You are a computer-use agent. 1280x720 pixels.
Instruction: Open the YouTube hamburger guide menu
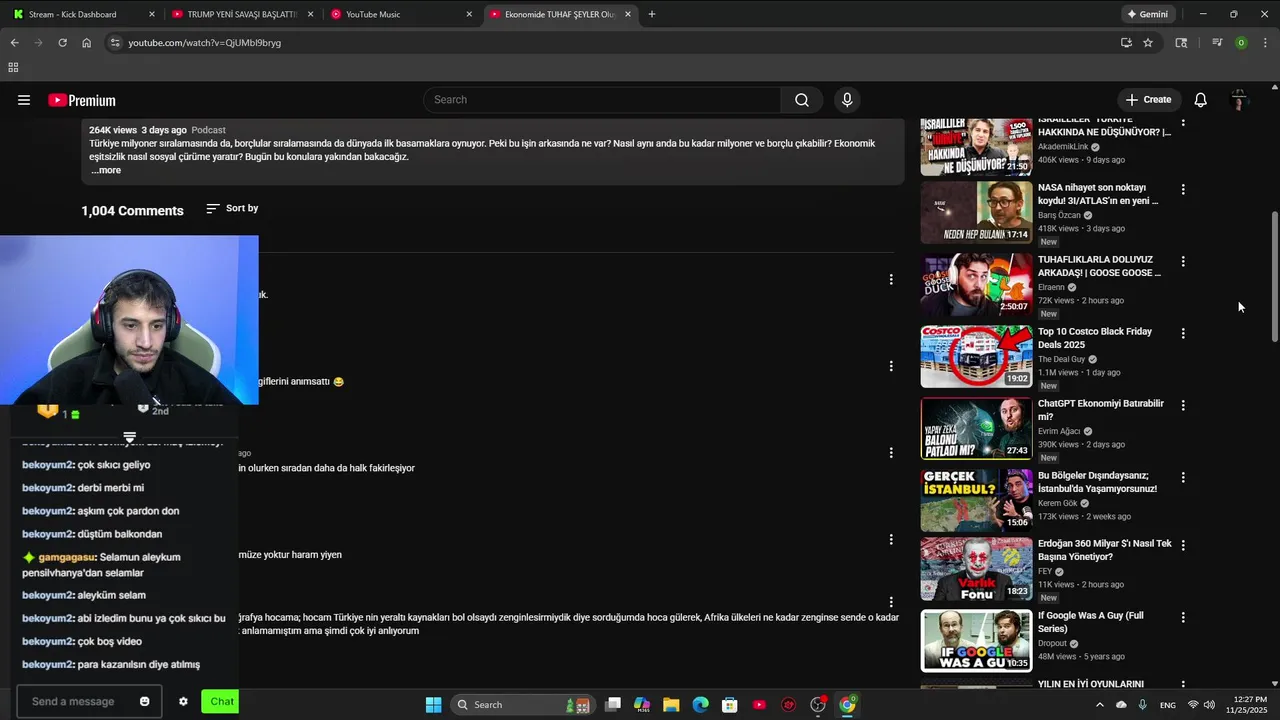point(24,100)
